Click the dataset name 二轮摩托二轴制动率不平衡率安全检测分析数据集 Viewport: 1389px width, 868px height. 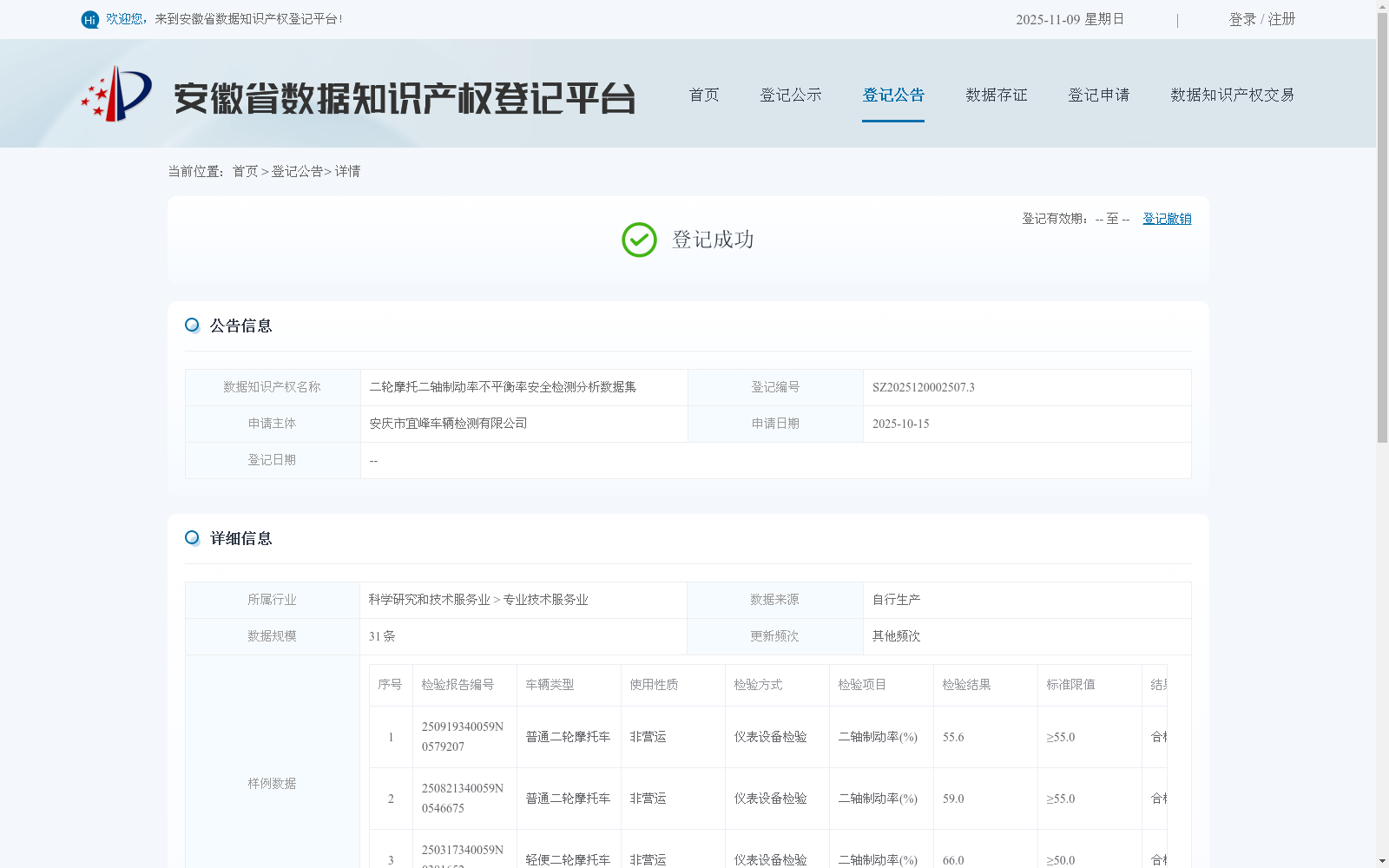(503, 387)
